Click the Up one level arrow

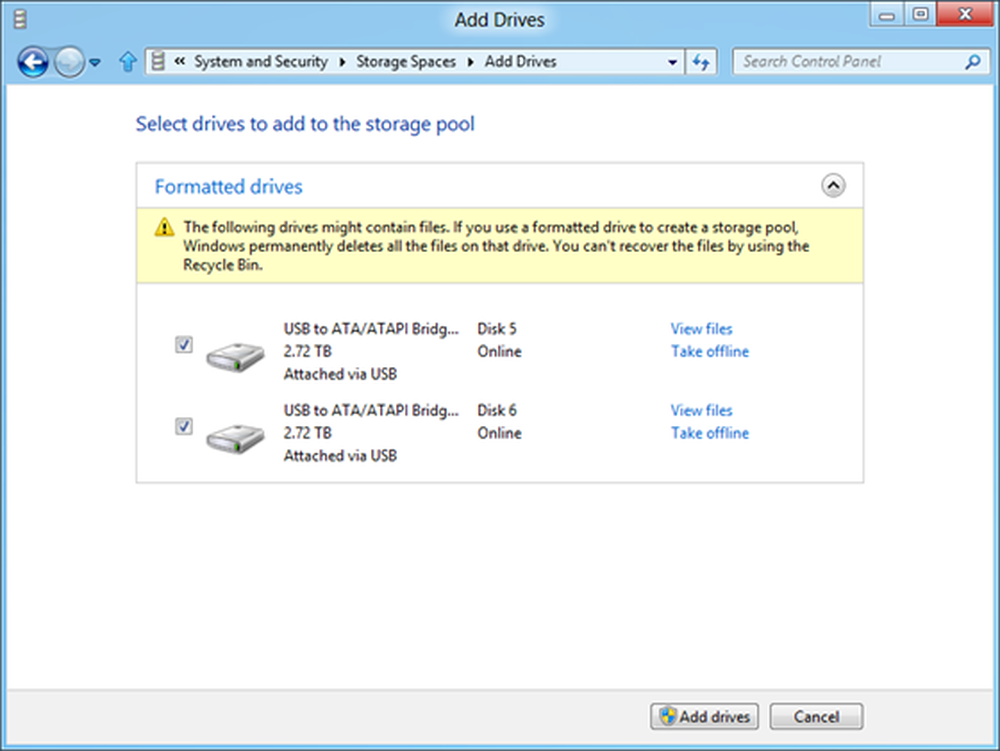(x=127, y=62)
